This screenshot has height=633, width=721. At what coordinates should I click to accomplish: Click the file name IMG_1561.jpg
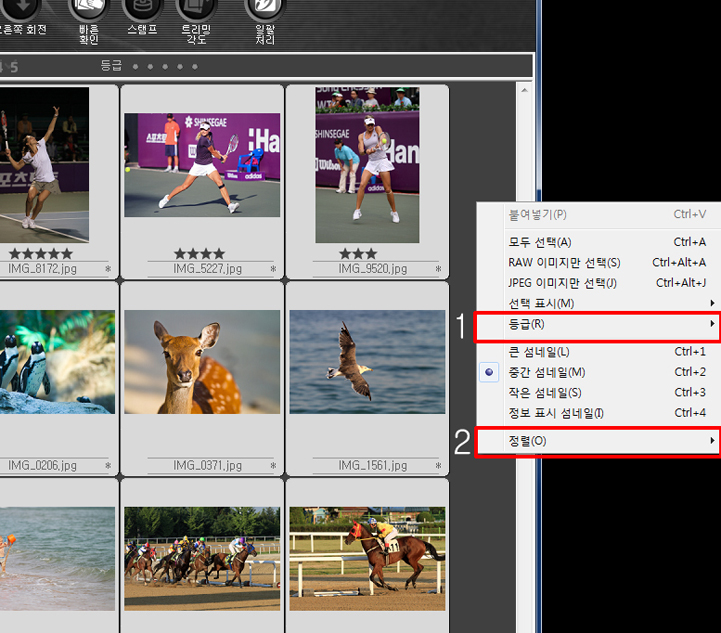[373, 465]
